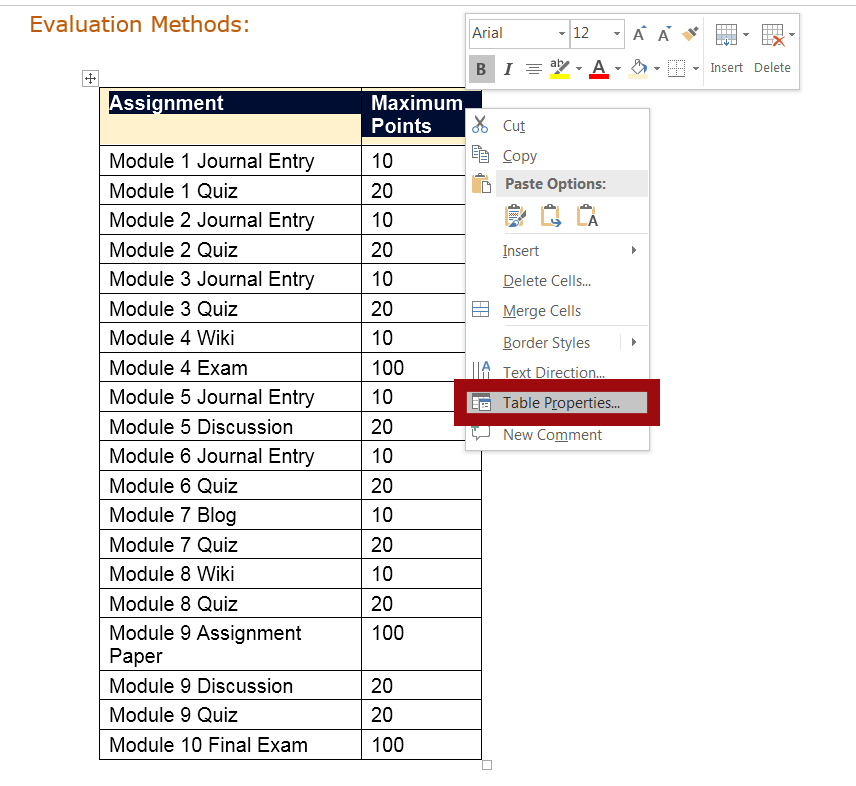Select the Format Painter icon
This screenshot has width=856, height=786.
(x=689, y=33)
